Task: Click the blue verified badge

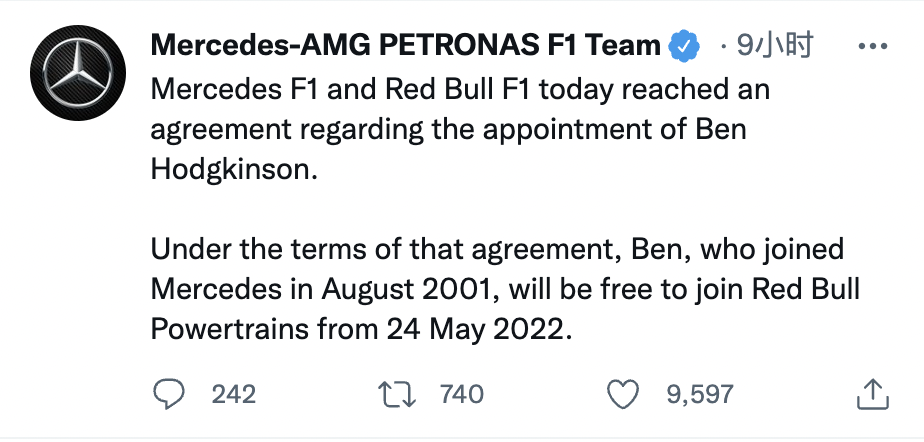Action: 684,45
